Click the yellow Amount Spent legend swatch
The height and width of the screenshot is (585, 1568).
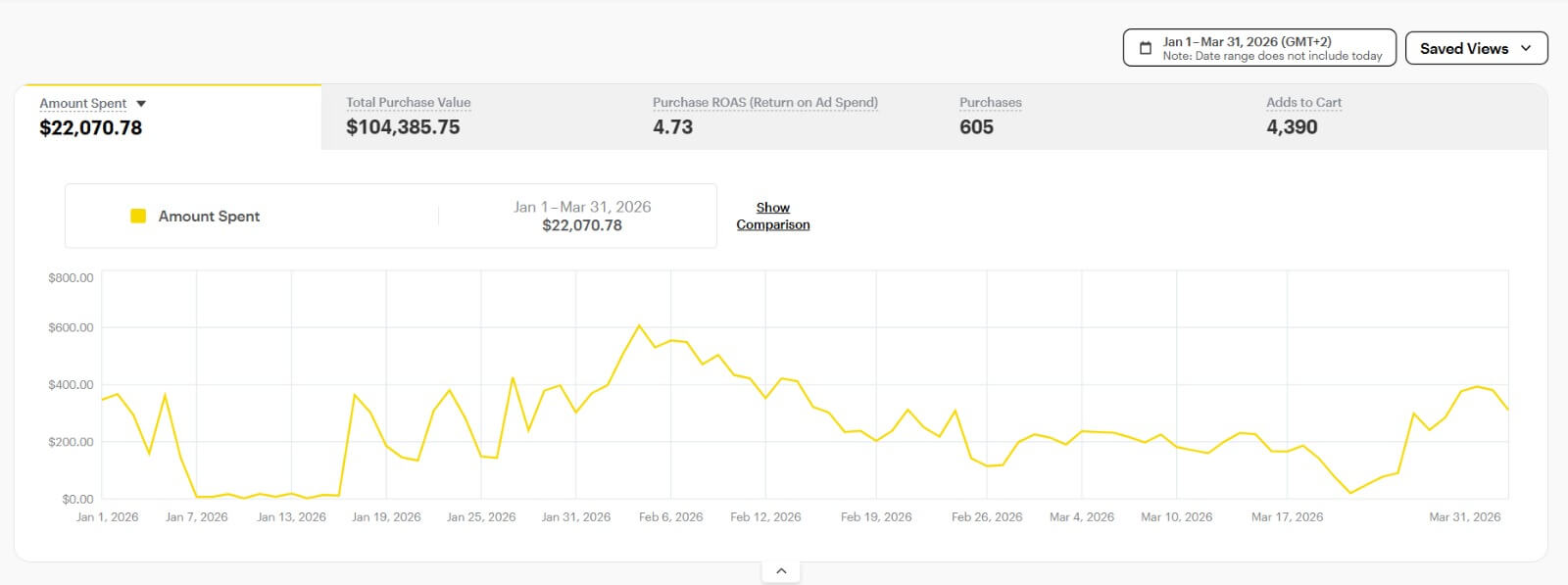tap(138, 216)
